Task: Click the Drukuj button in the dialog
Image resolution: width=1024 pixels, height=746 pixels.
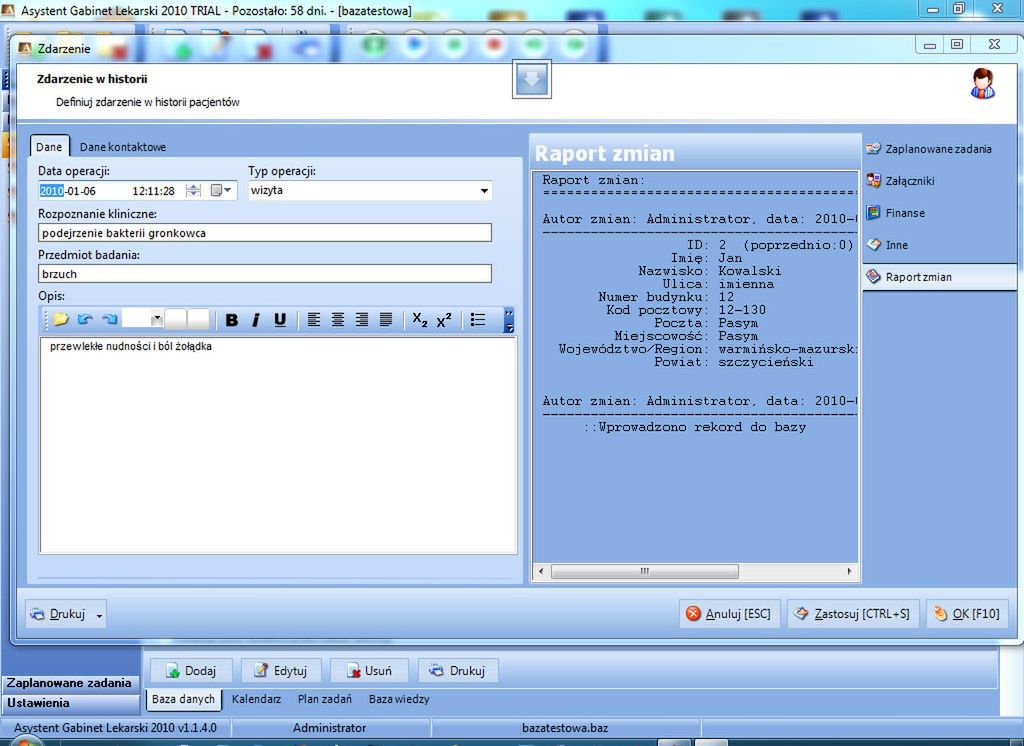Action: [59, 614]
